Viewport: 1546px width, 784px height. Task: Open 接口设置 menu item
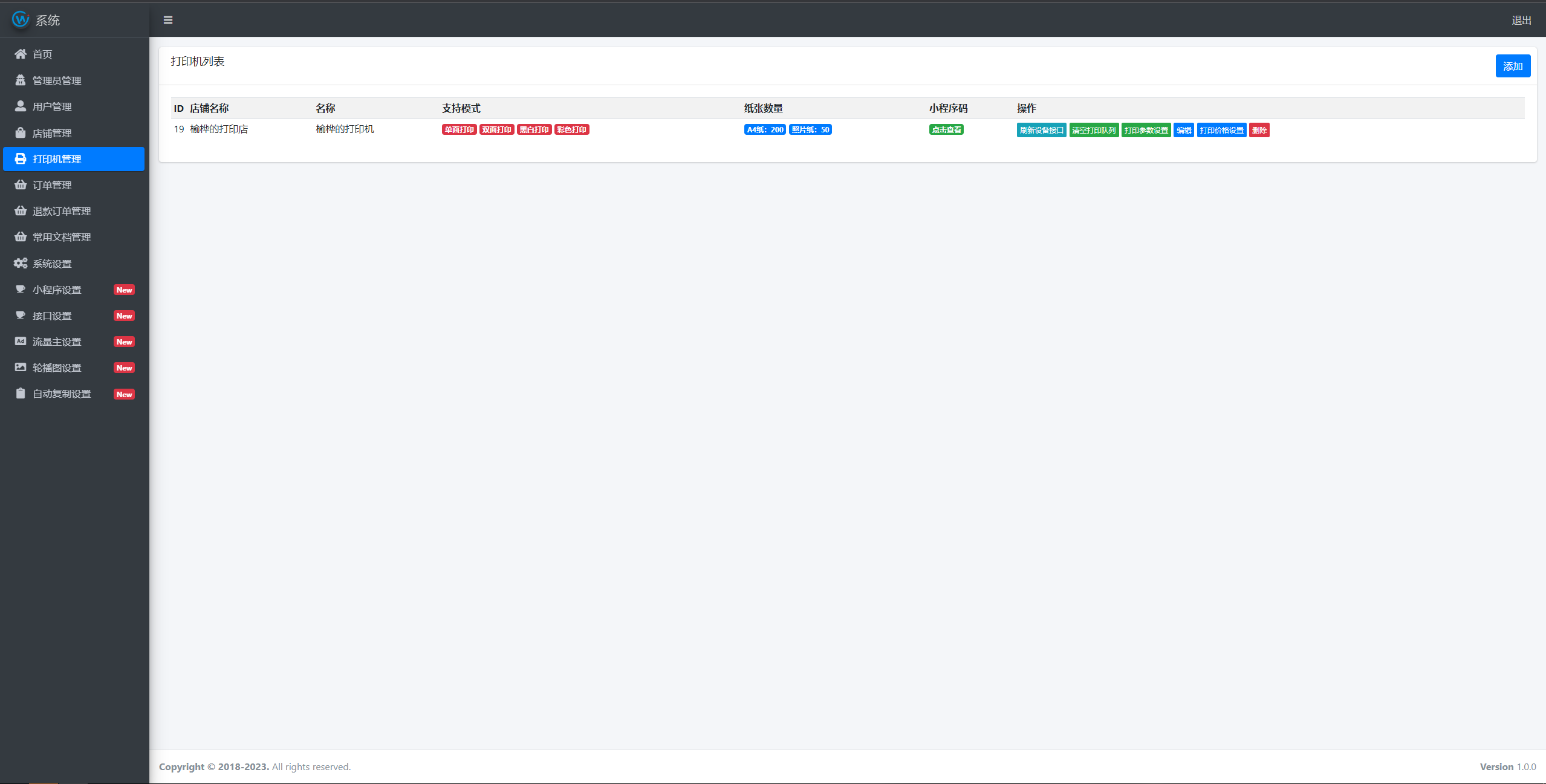pos(74,316)
